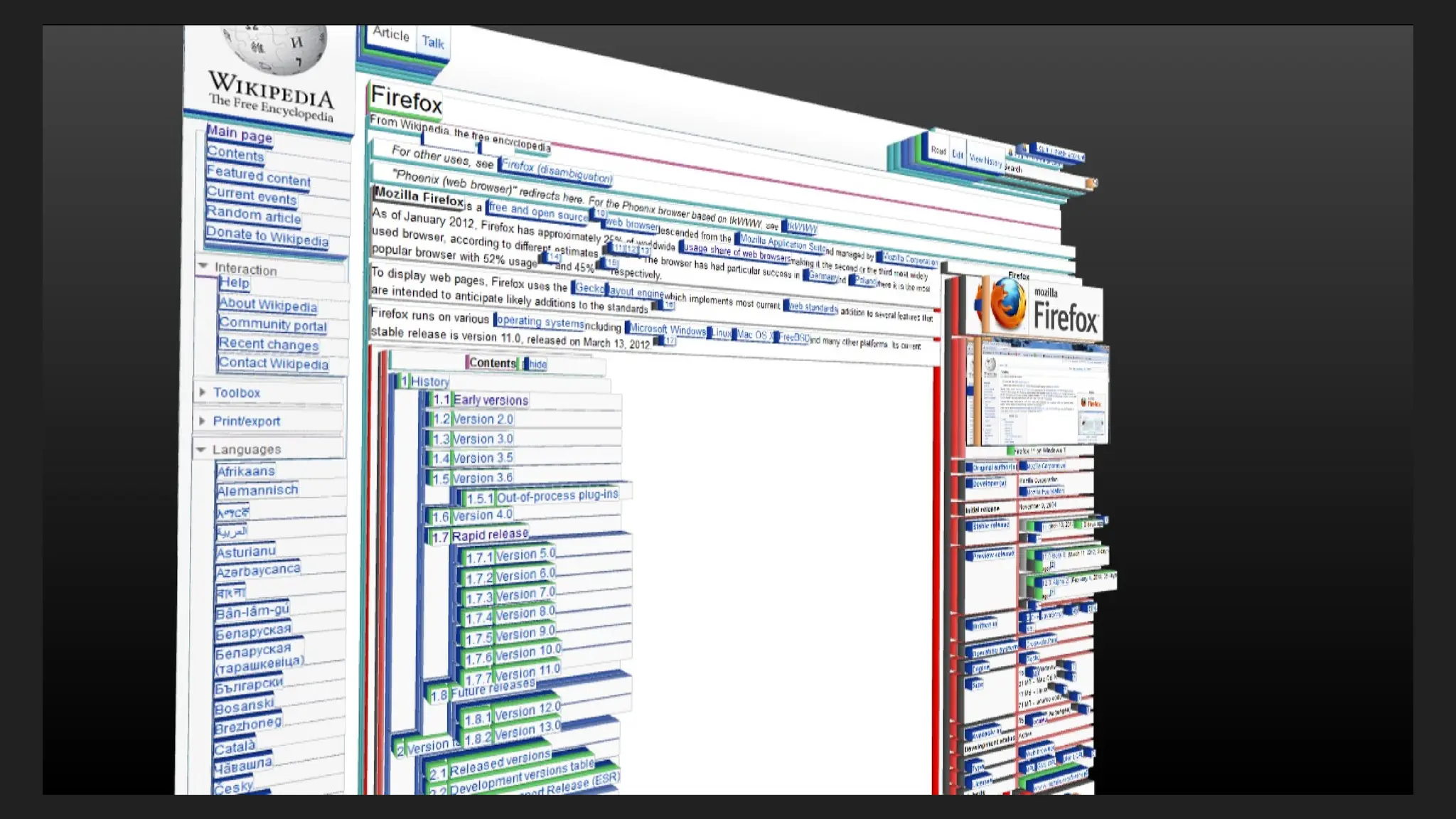Switch to the Talk tab
1456x819 pixels.
point(433,42)
